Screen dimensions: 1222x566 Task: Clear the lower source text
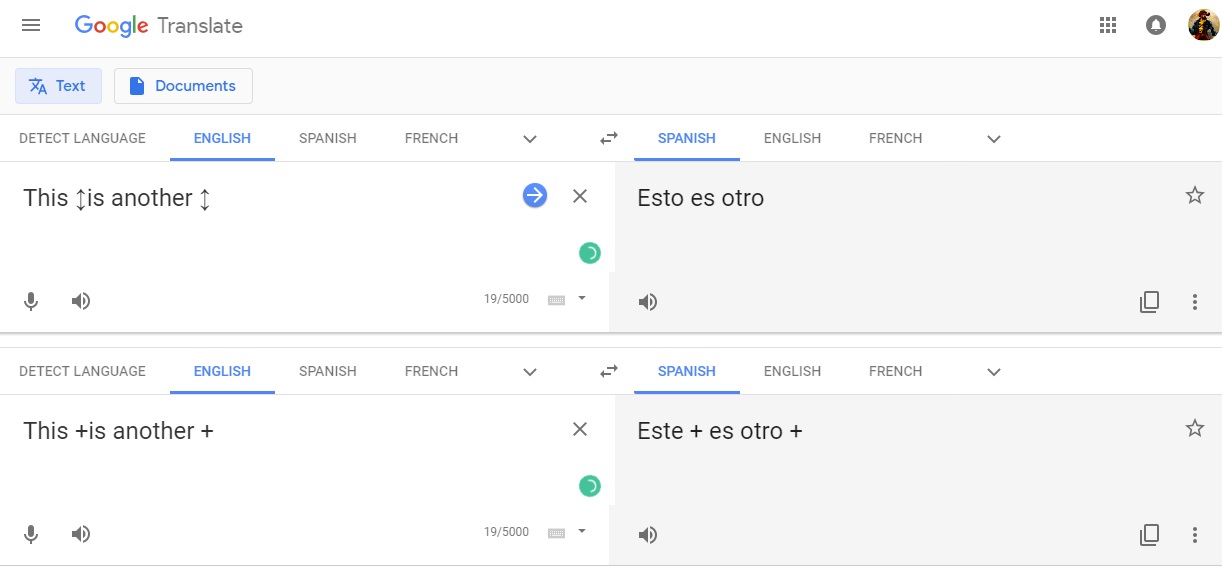point(580,429)
